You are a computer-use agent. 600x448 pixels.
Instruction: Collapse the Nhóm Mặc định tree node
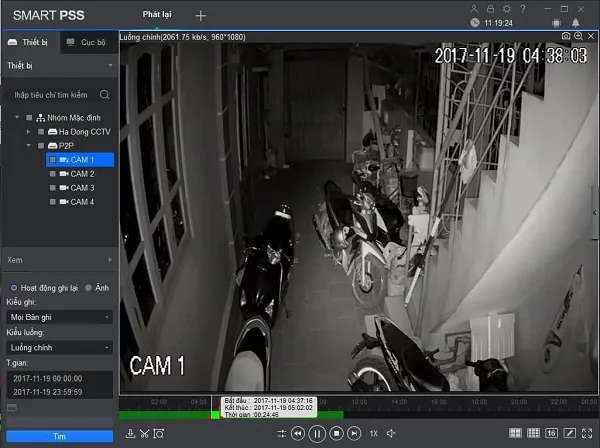tap(17, 117)
